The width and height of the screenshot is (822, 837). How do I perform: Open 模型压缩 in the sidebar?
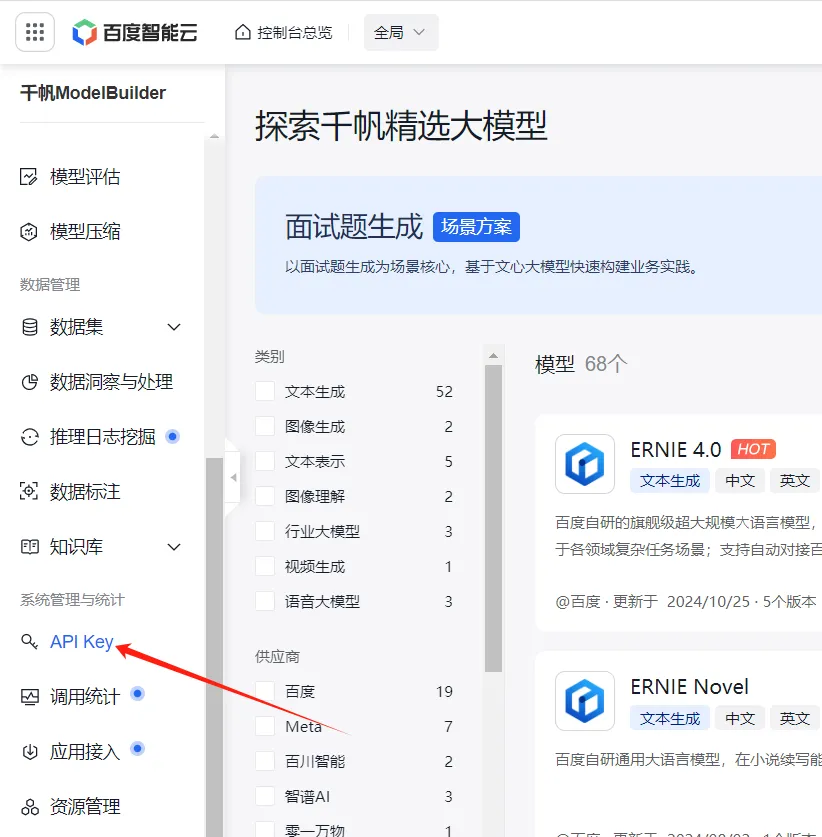pos(85,232)
